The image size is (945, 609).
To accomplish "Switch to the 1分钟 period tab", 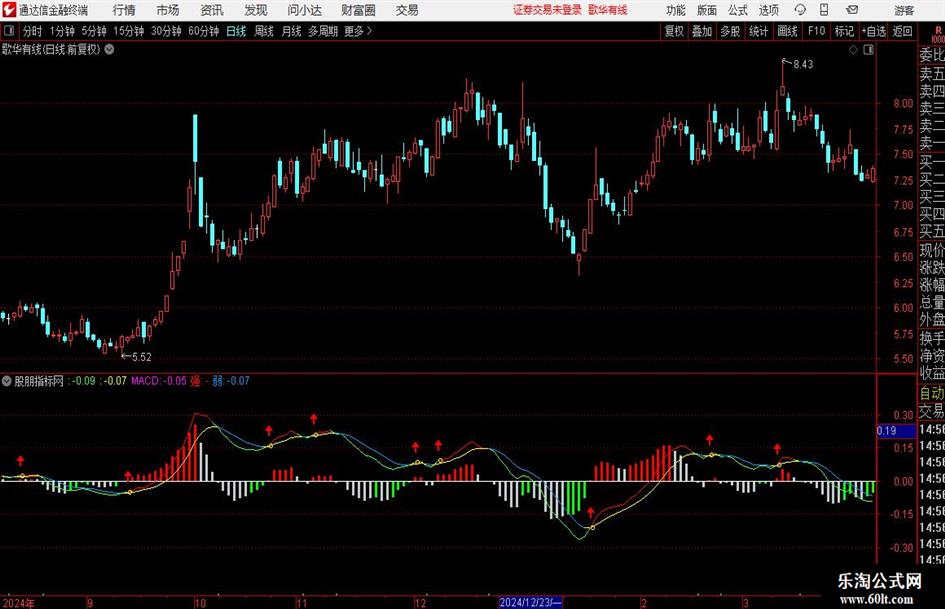I will click(62, 31).
